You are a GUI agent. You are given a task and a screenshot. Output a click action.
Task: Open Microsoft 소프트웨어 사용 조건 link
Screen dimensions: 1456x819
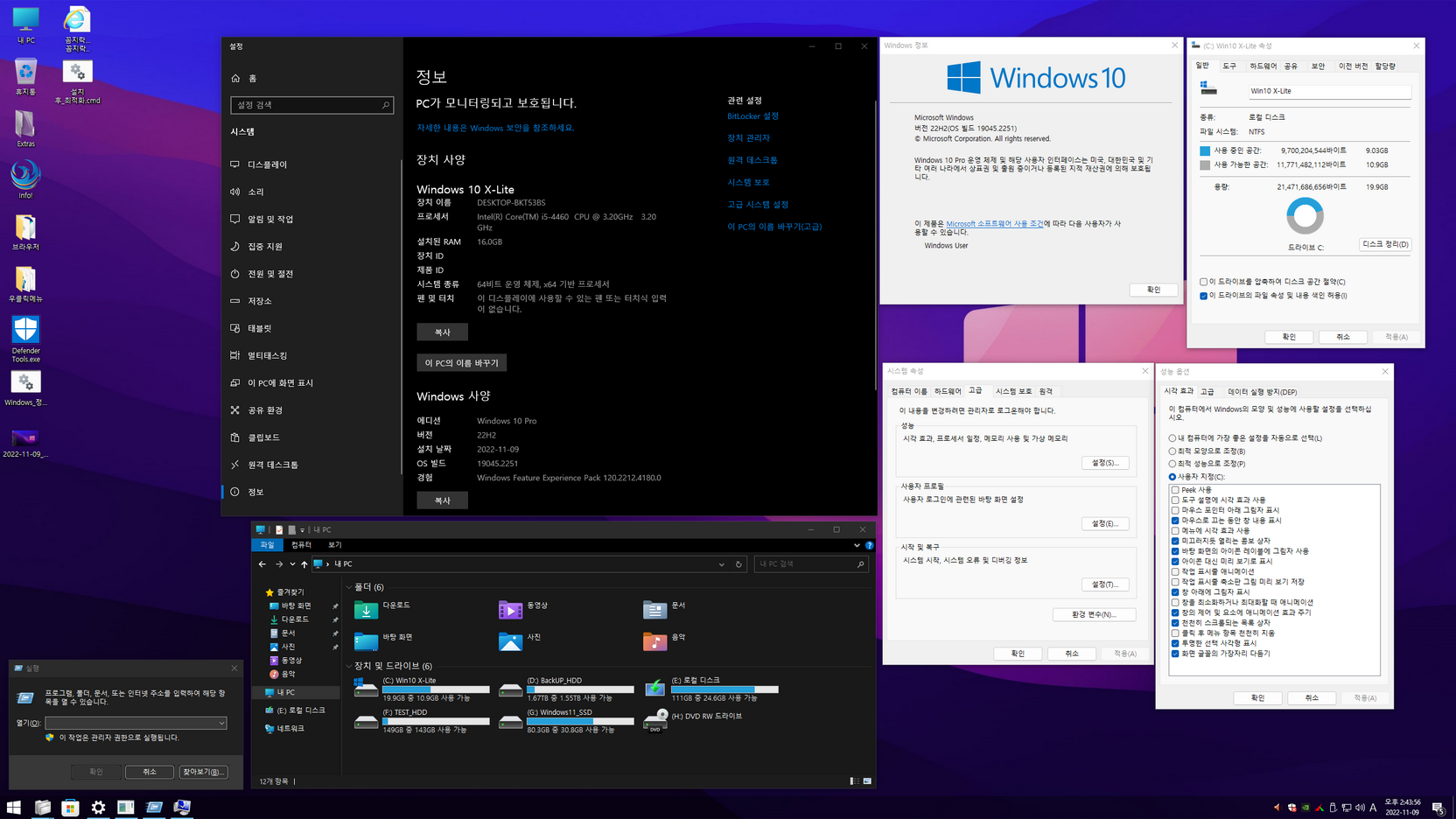tap(995, 224)
